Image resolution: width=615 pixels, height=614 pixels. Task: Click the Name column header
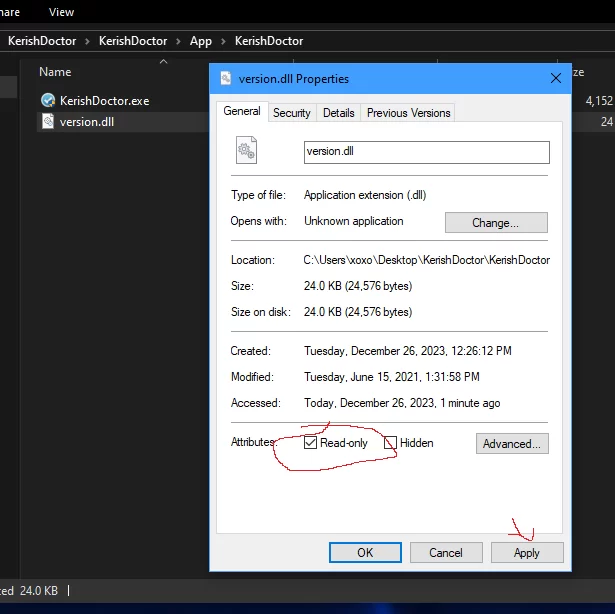pos(55,72)
